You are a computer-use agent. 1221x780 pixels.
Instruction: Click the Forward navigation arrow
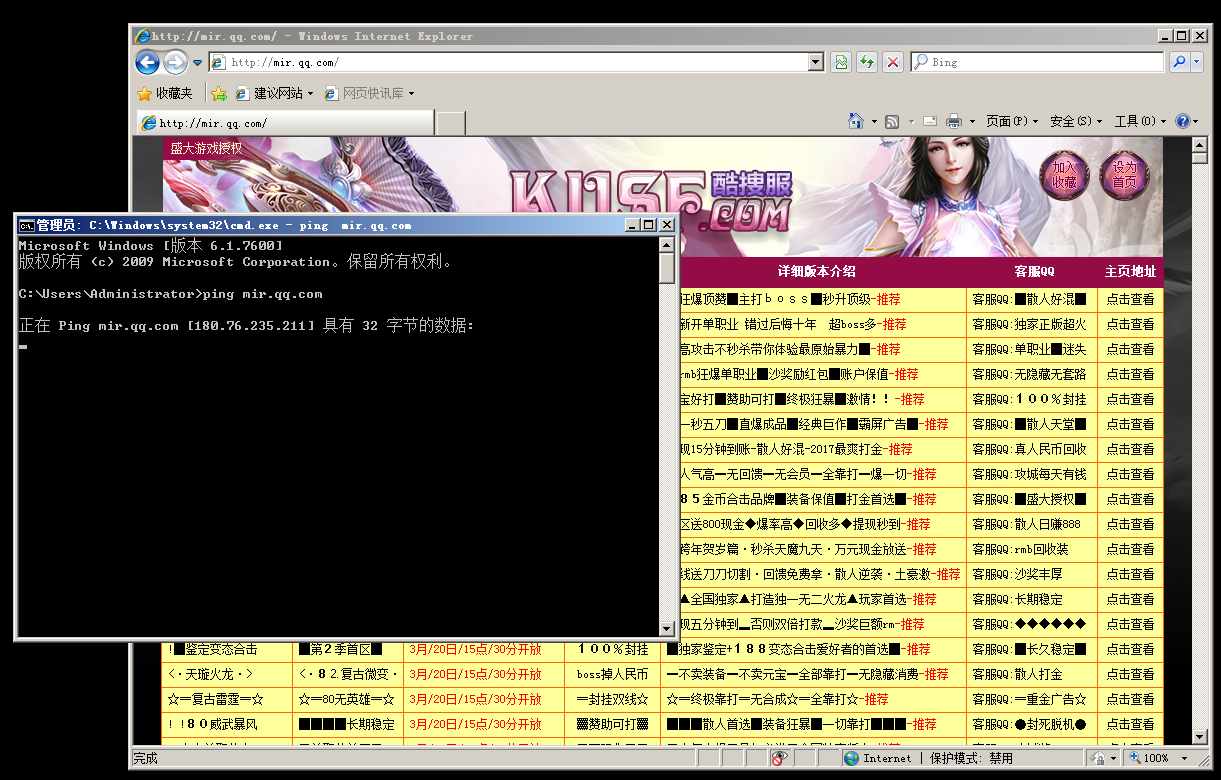pos(175,62)
